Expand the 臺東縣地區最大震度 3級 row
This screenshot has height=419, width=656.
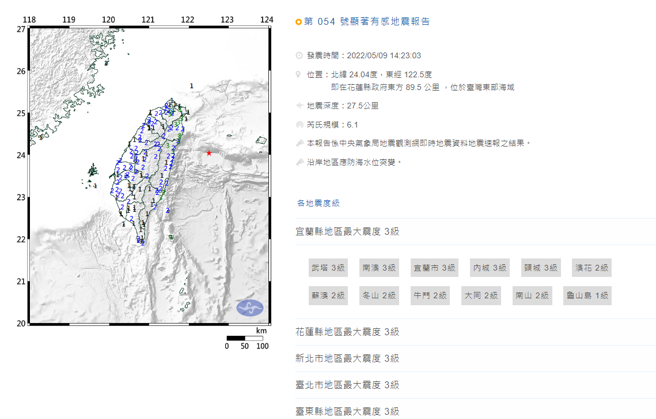[348, 411]
